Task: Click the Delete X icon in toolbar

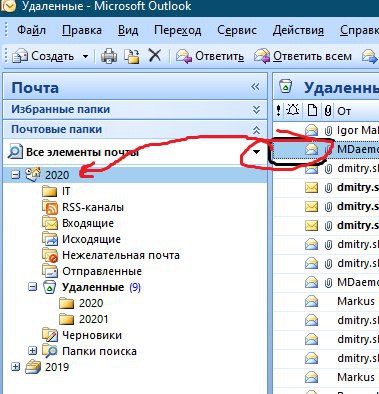Action: click(x=155, y=55)
